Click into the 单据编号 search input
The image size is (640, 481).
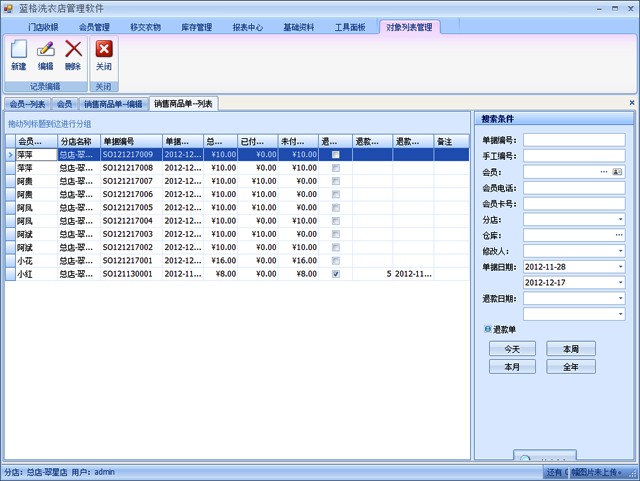click(574, 140)
